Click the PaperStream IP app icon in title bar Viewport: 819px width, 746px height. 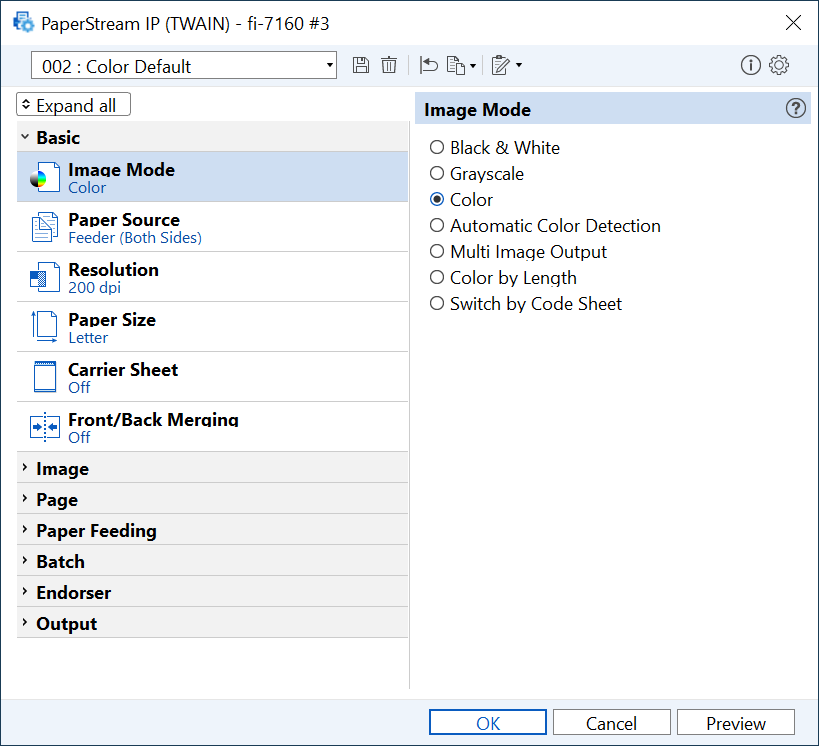(24, 23)
